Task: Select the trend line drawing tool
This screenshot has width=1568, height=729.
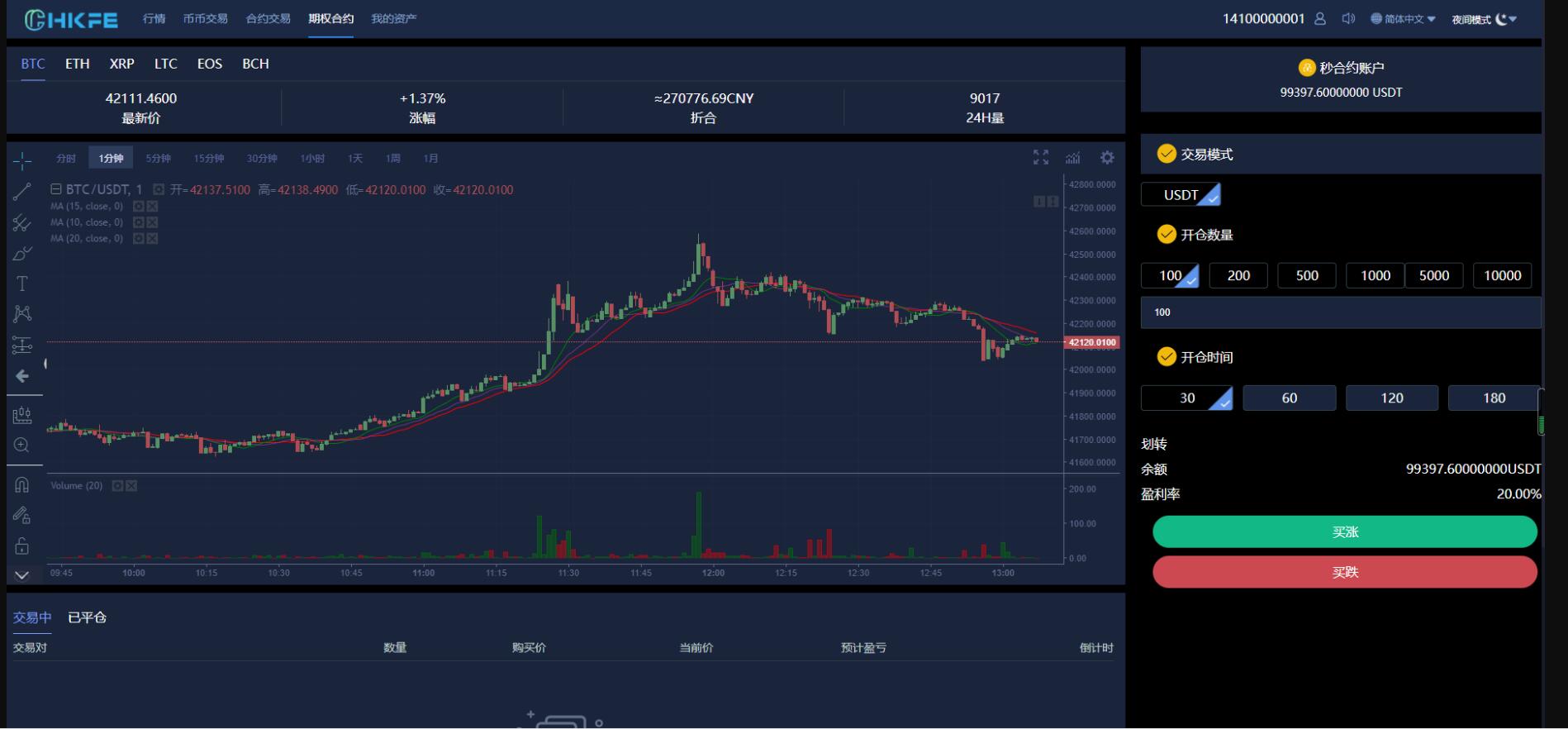Action: [x=22, y=192]
